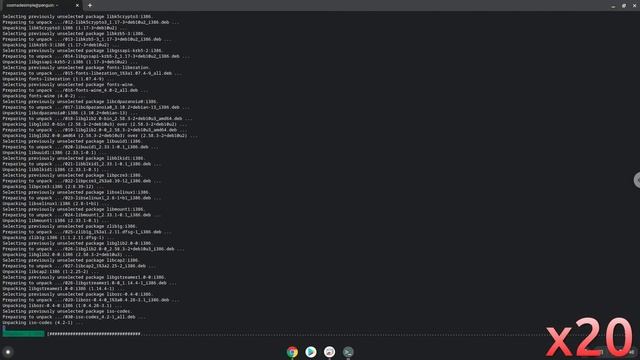Launch Google Chrome from the shelf
The width and height of the screenshot is (640, 360).
(292, 352)
